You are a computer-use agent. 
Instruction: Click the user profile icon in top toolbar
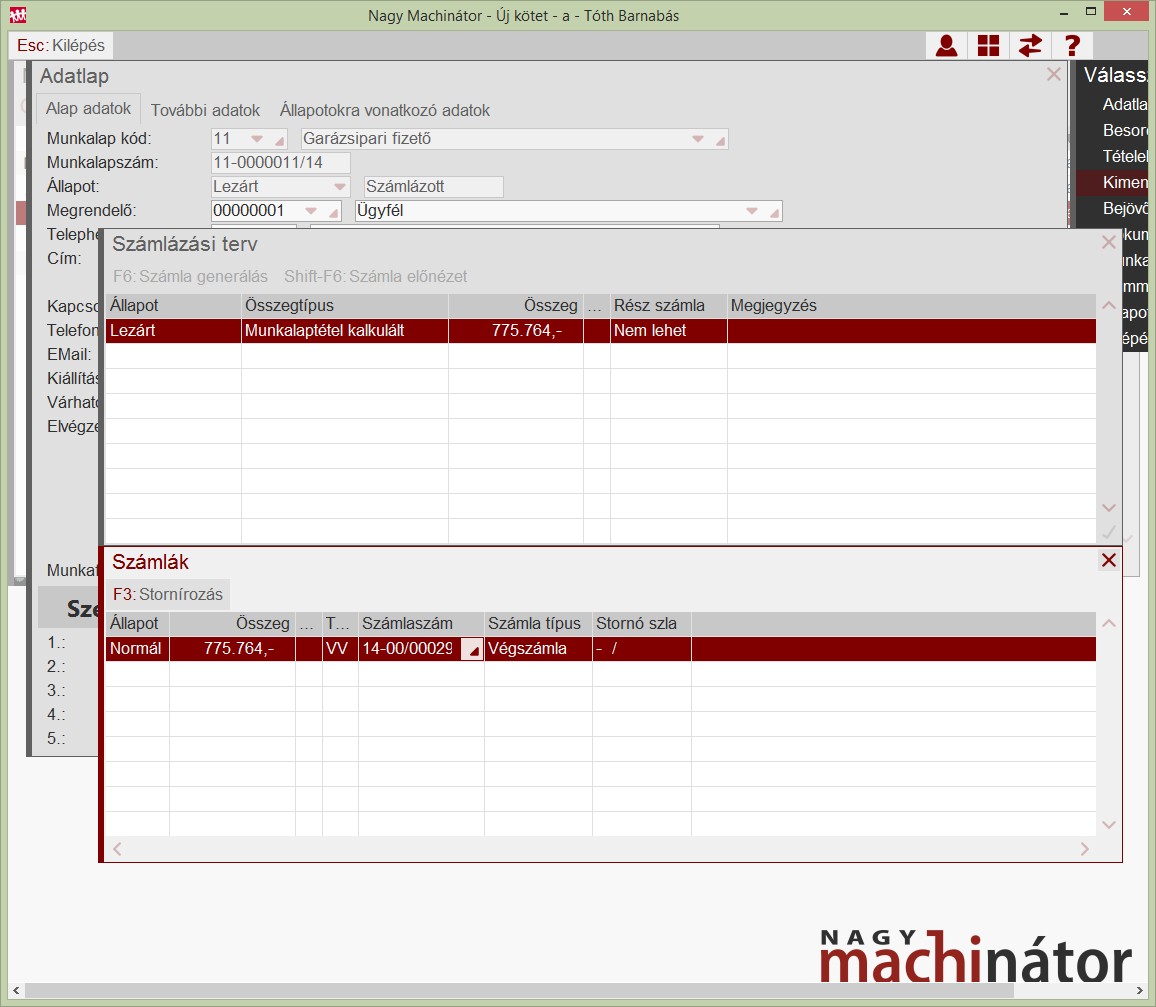click(946, 46)
